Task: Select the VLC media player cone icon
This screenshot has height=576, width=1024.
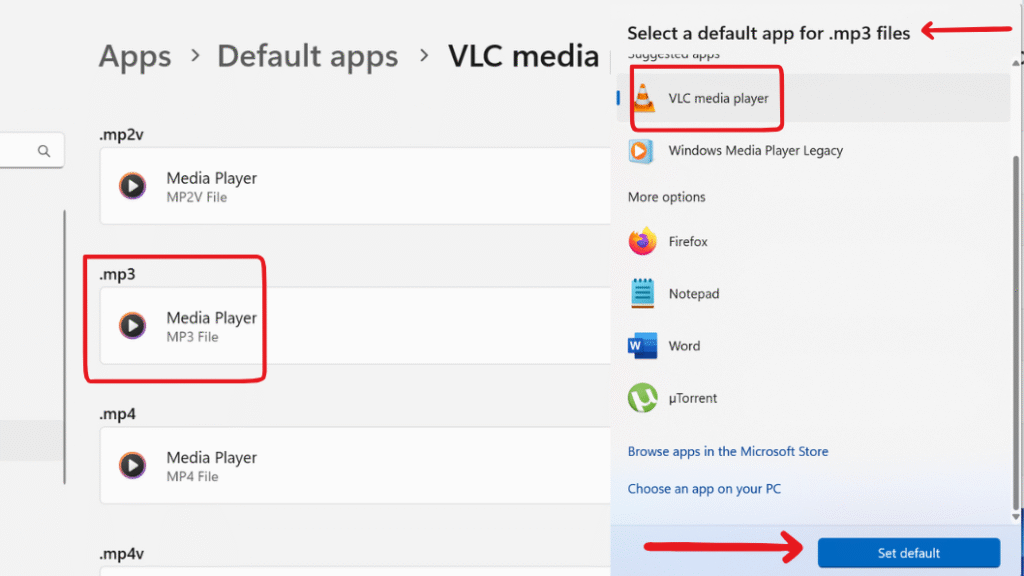Action: pyautogui.click(x=644, y=98)
